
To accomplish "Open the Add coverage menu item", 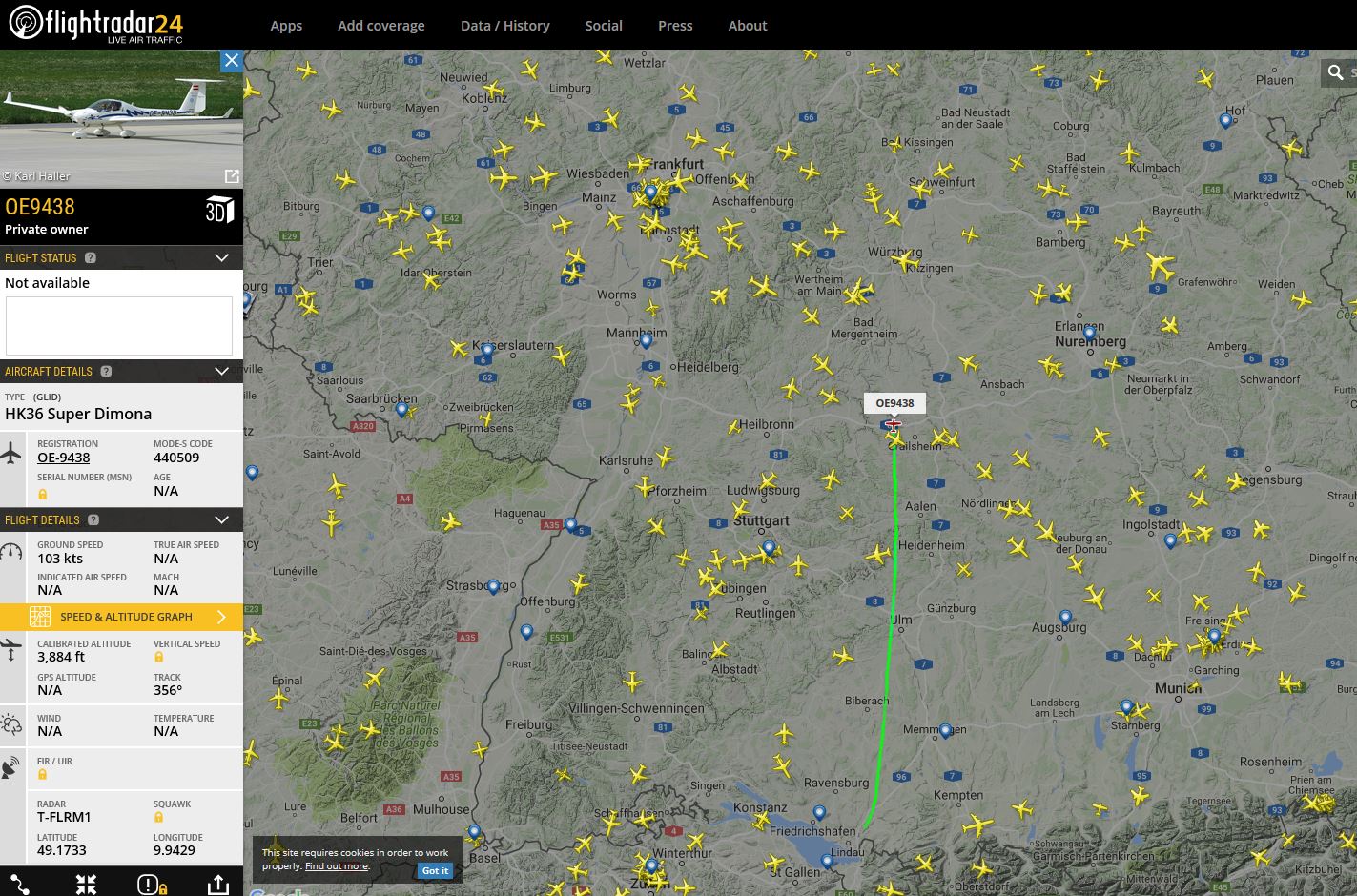I will tap(380, 26).
